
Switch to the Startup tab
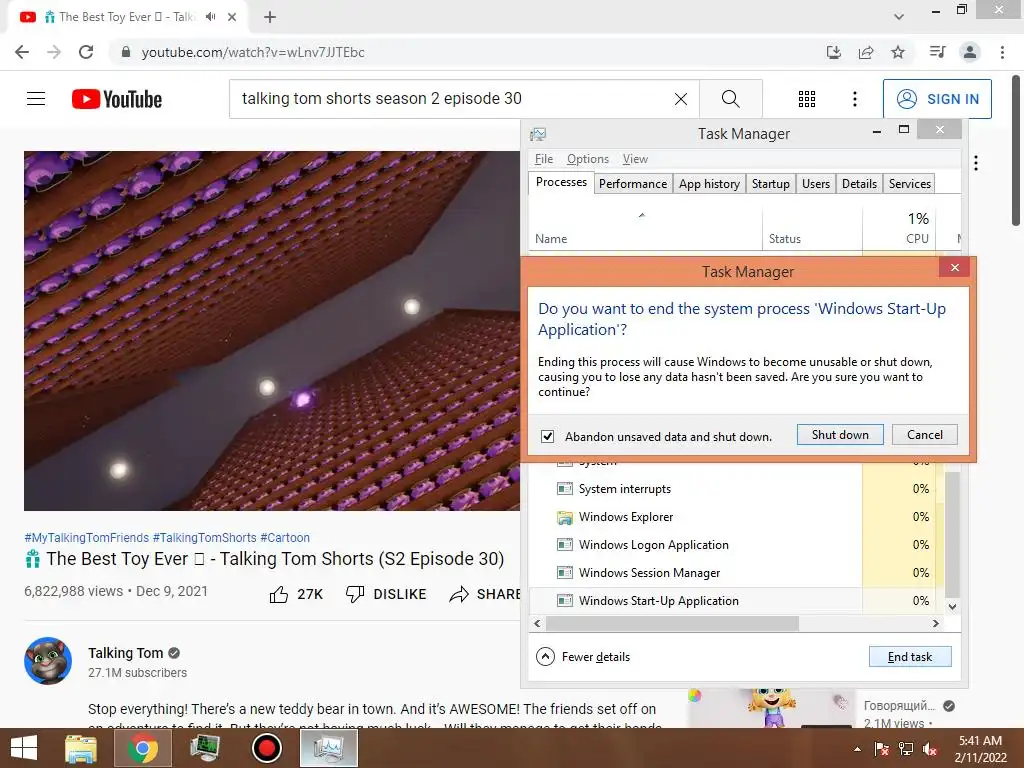[771, 184]
